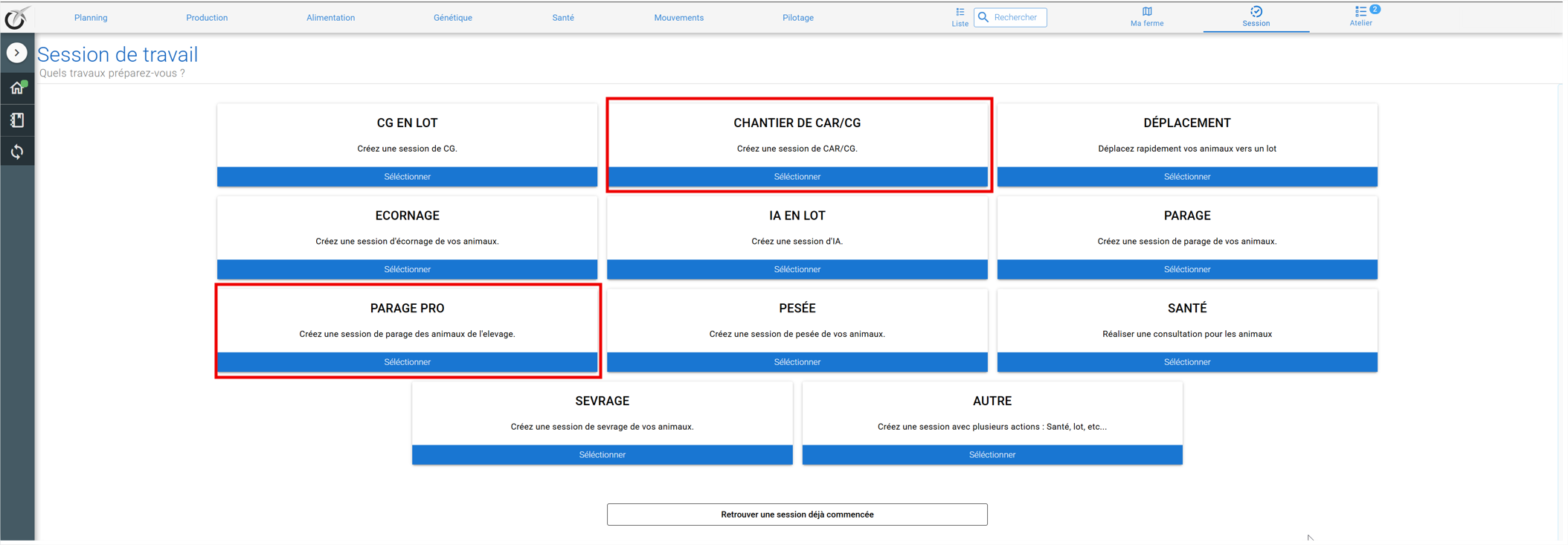The height and width of the screenshot is (545, 1568).
Task: Select the Pesée session
Action: tap(797, 362)
